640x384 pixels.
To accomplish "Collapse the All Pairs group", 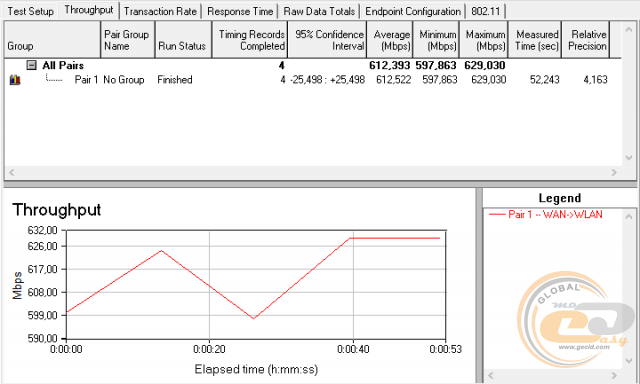I will (31, 65).
